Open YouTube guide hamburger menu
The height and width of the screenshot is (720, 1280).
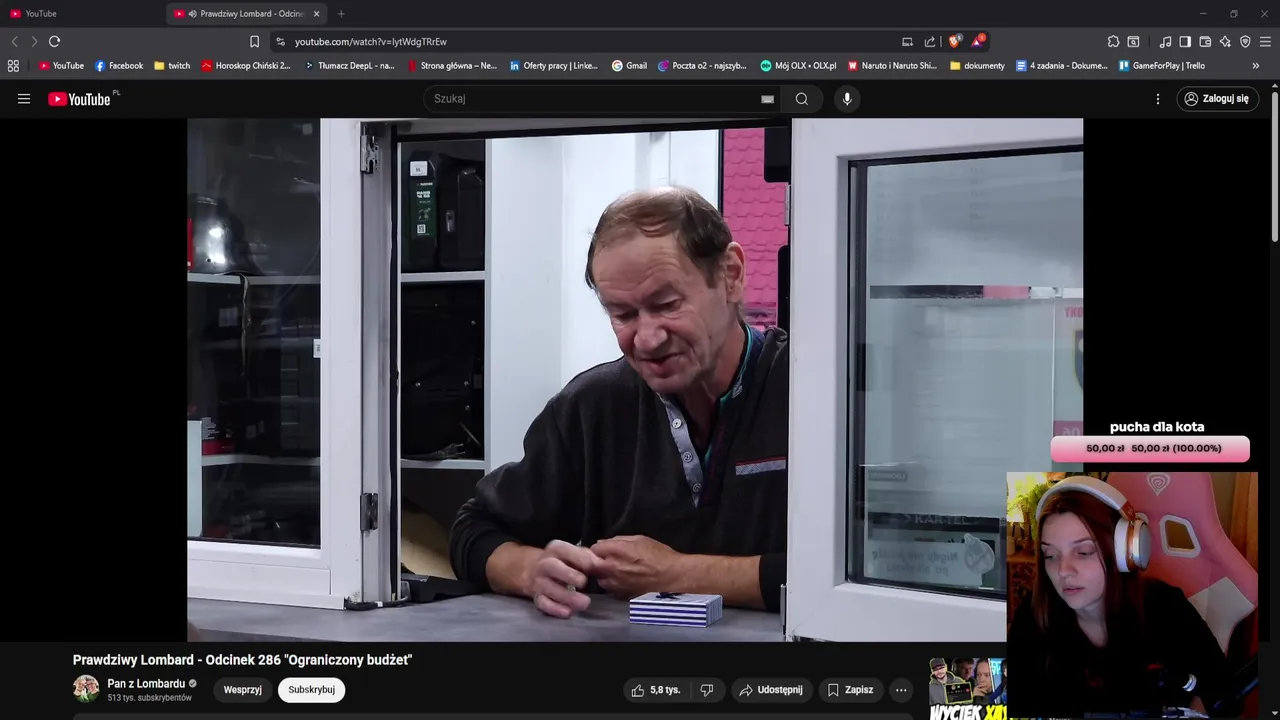tap(24, 99)
